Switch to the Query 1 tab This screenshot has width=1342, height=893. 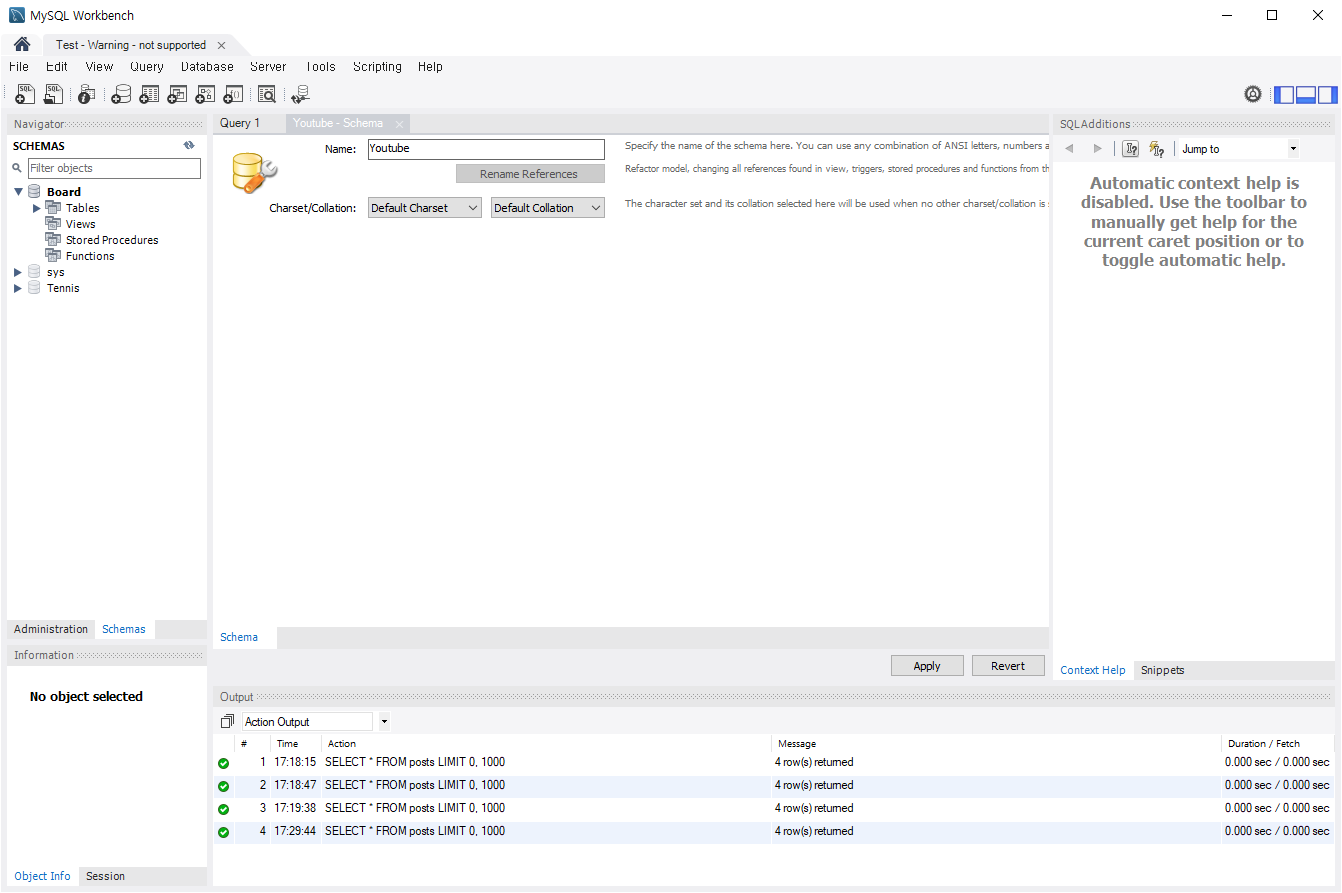(x=240, y=123)
